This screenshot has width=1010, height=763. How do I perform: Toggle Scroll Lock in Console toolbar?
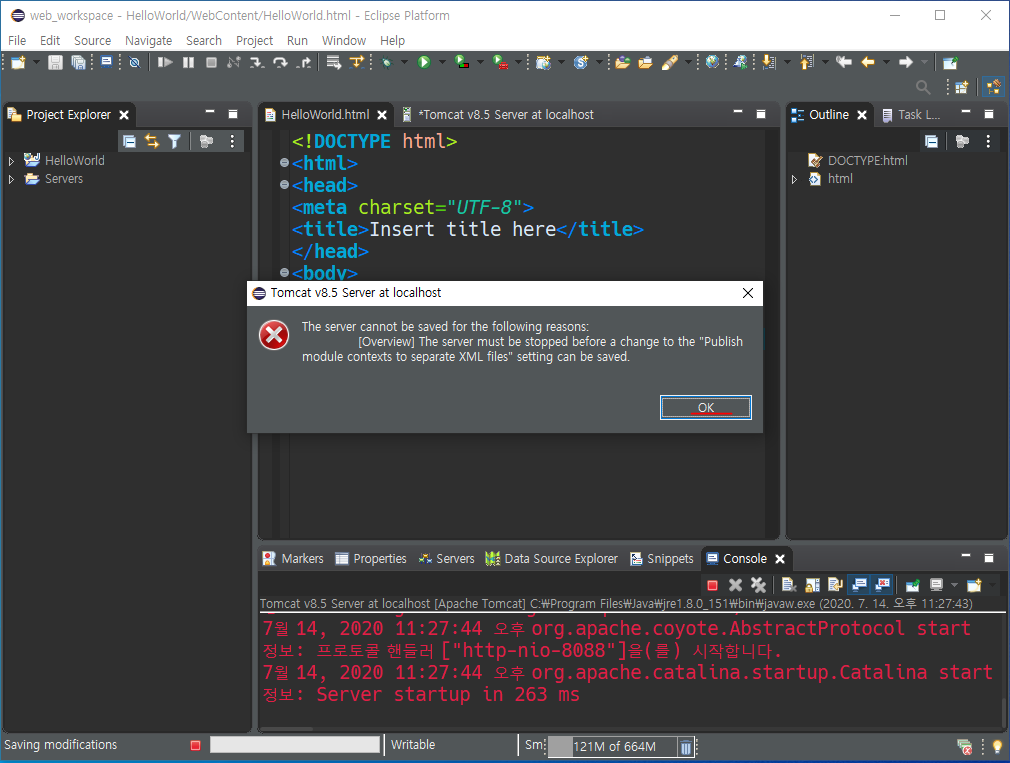[x=812, y=585]
